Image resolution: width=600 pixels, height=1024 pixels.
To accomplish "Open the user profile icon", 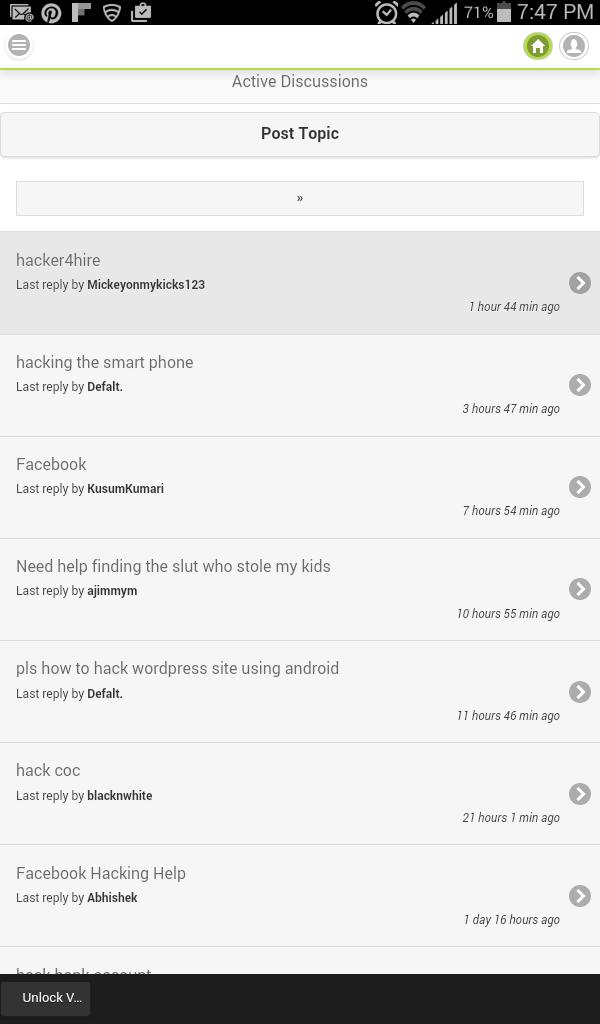I will (x=574, y=46).
